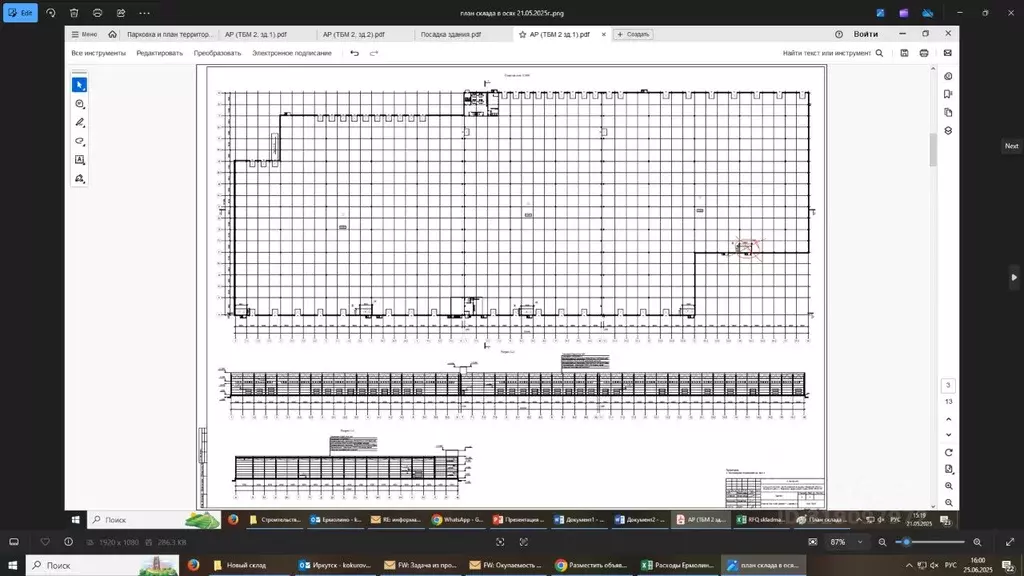Select the text box tool labeled A

79,160
